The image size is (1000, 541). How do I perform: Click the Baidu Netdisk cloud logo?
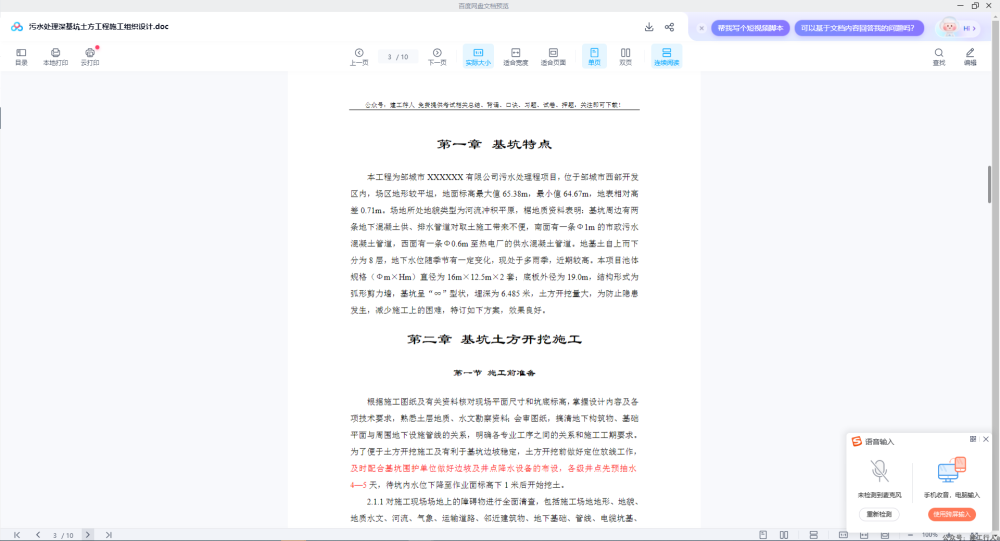tap(17, 27)
